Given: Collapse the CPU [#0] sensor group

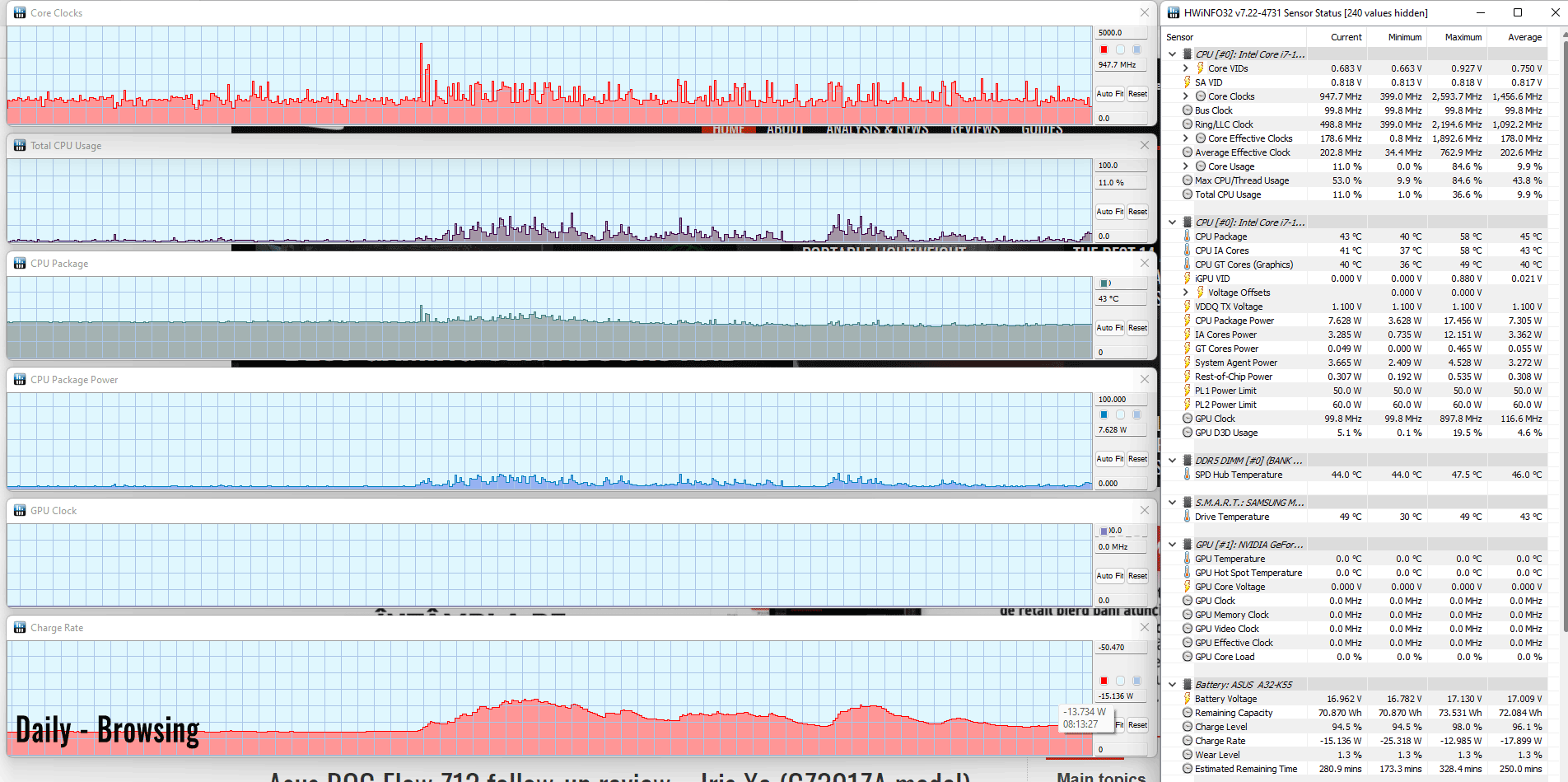Looking at the screenshot, I should [x=1172, y=54].
